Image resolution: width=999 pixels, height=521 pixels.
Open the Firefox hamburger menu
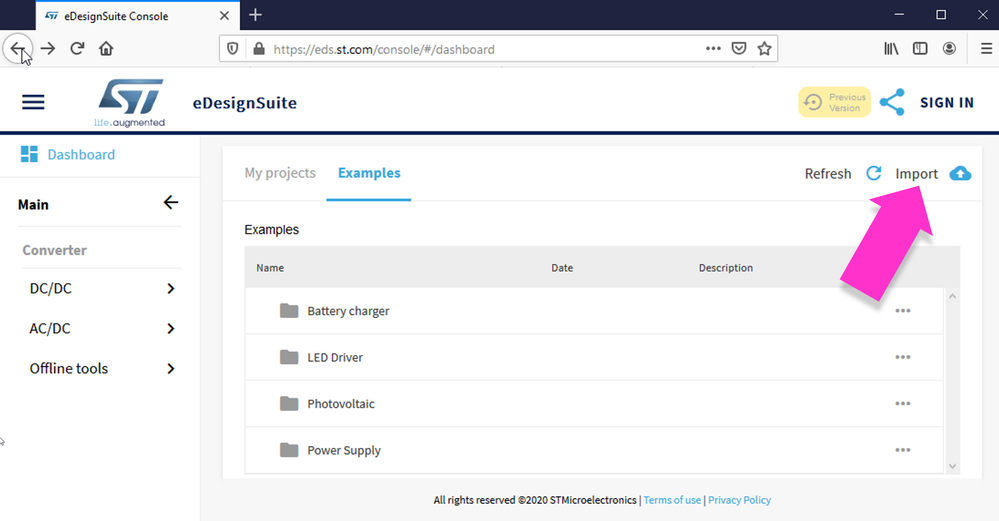click(986, 48)
